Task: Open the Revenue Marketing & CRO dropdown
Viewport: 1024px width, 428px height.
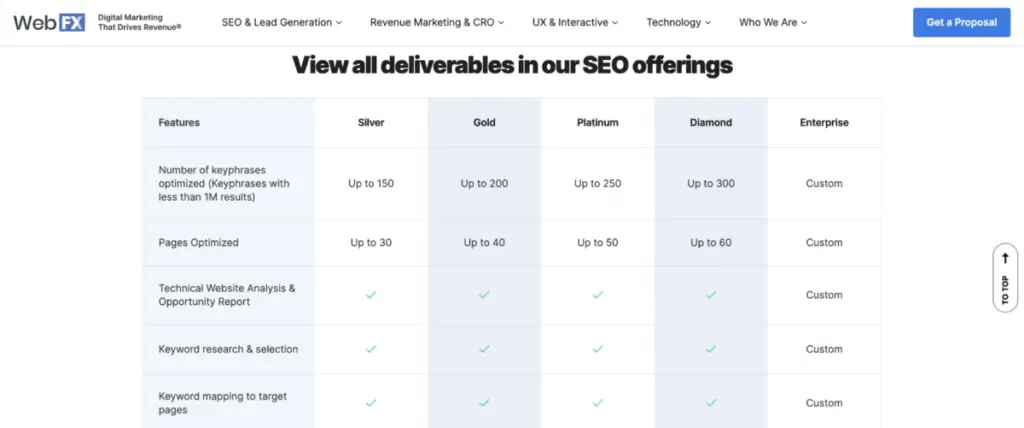Action: [437, 22]
